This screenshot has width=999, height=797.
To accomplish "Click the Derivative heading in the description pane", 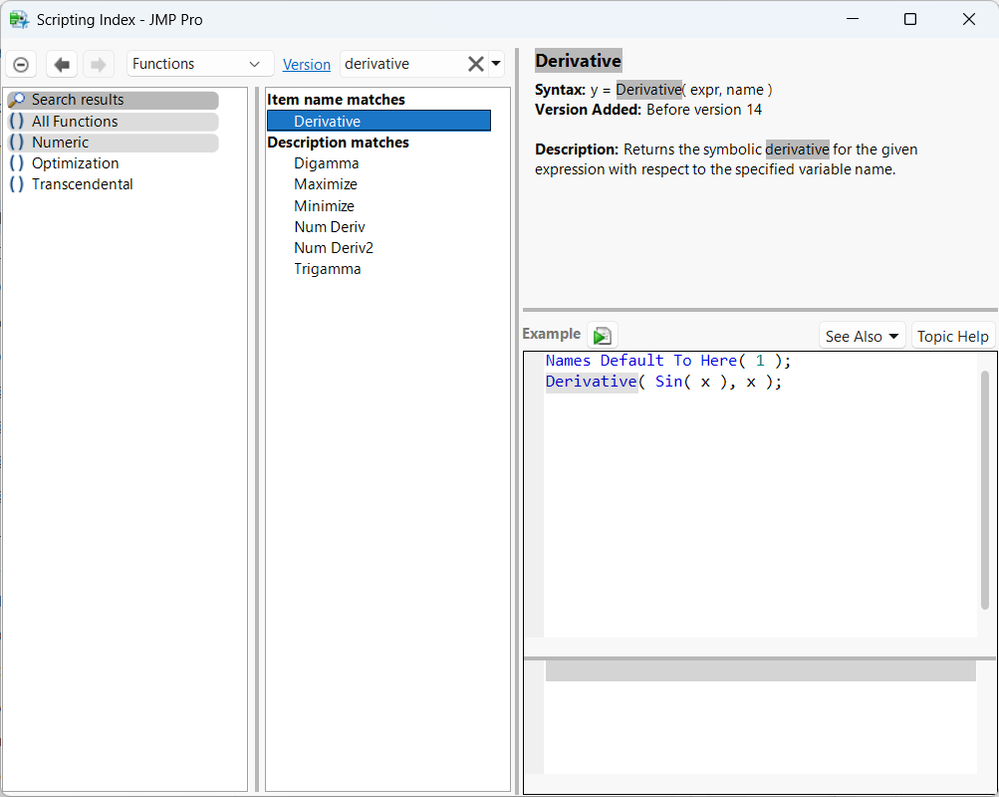I will point(578,61).
